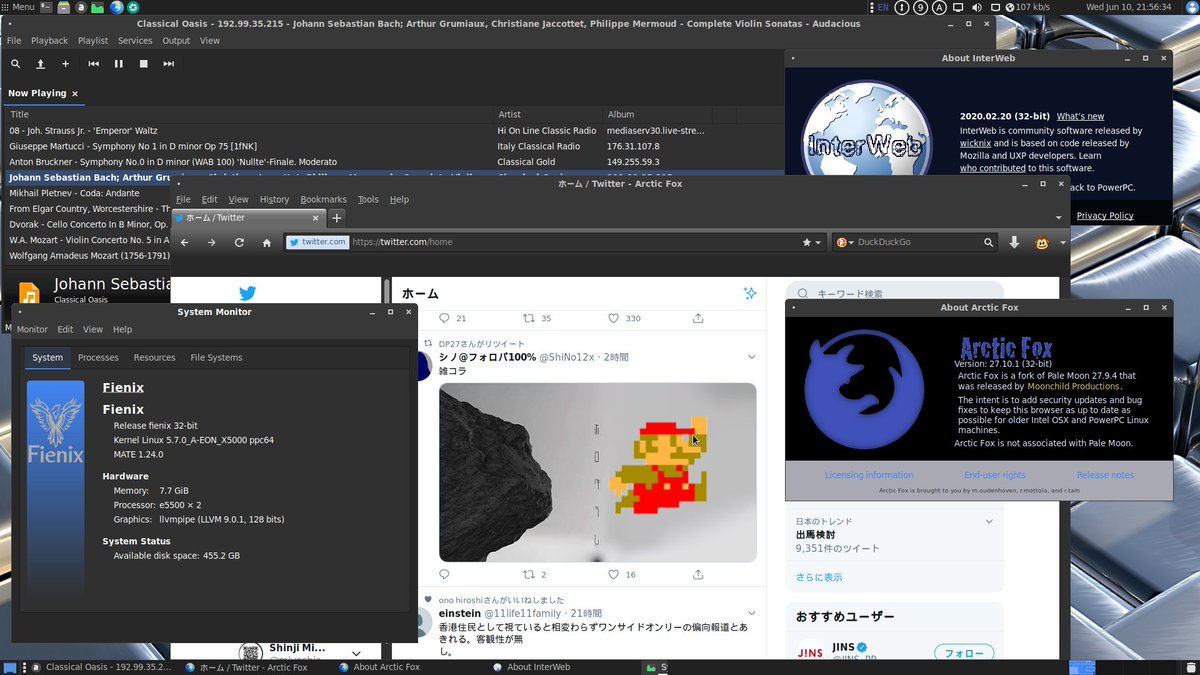Screen dimensions: 1200x675
Task: Open the Playback menu in Audacious
Action: [x=49, y=41]
